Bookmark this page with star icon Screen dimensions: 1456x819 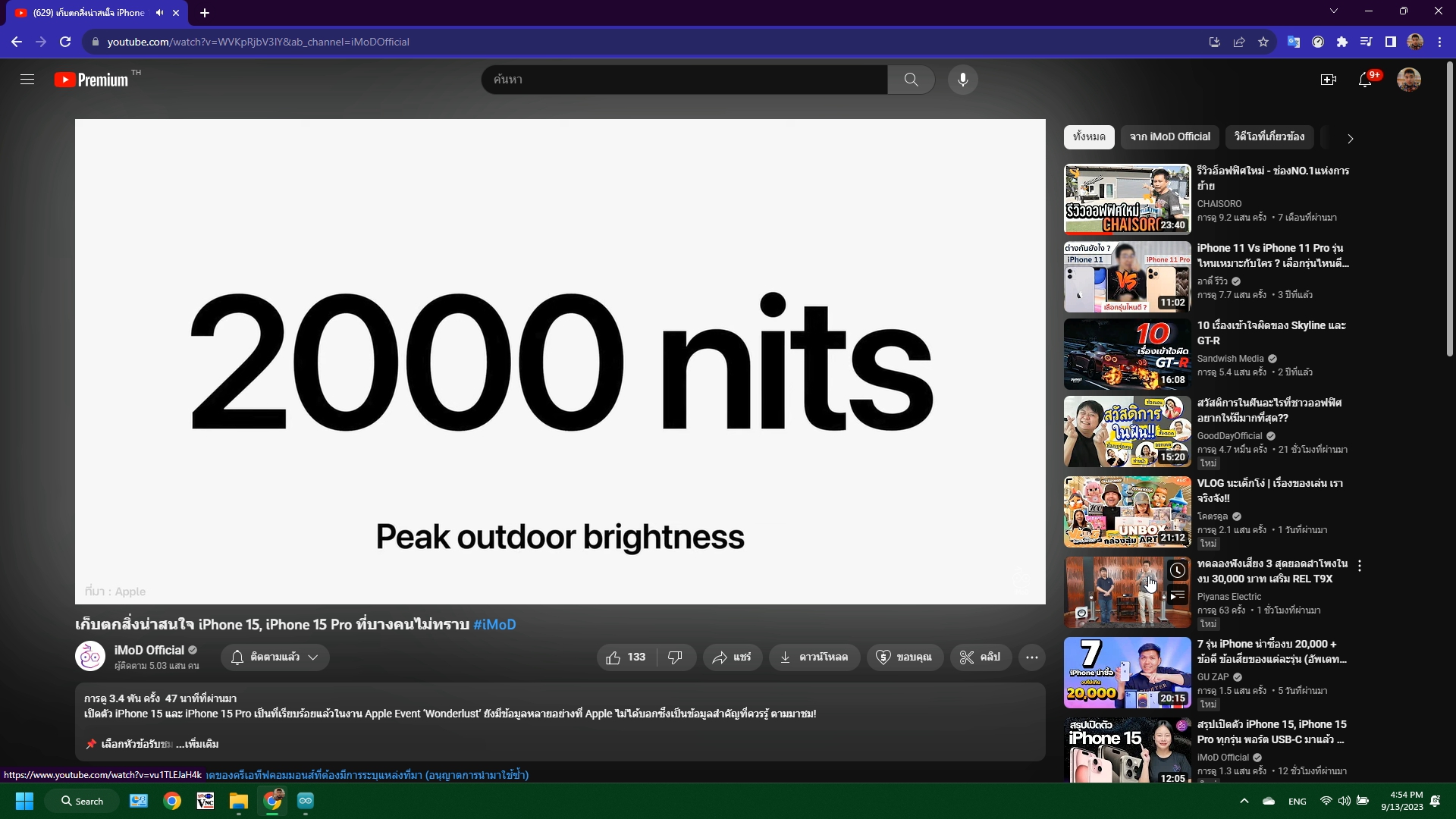(x=1263, y=42)
